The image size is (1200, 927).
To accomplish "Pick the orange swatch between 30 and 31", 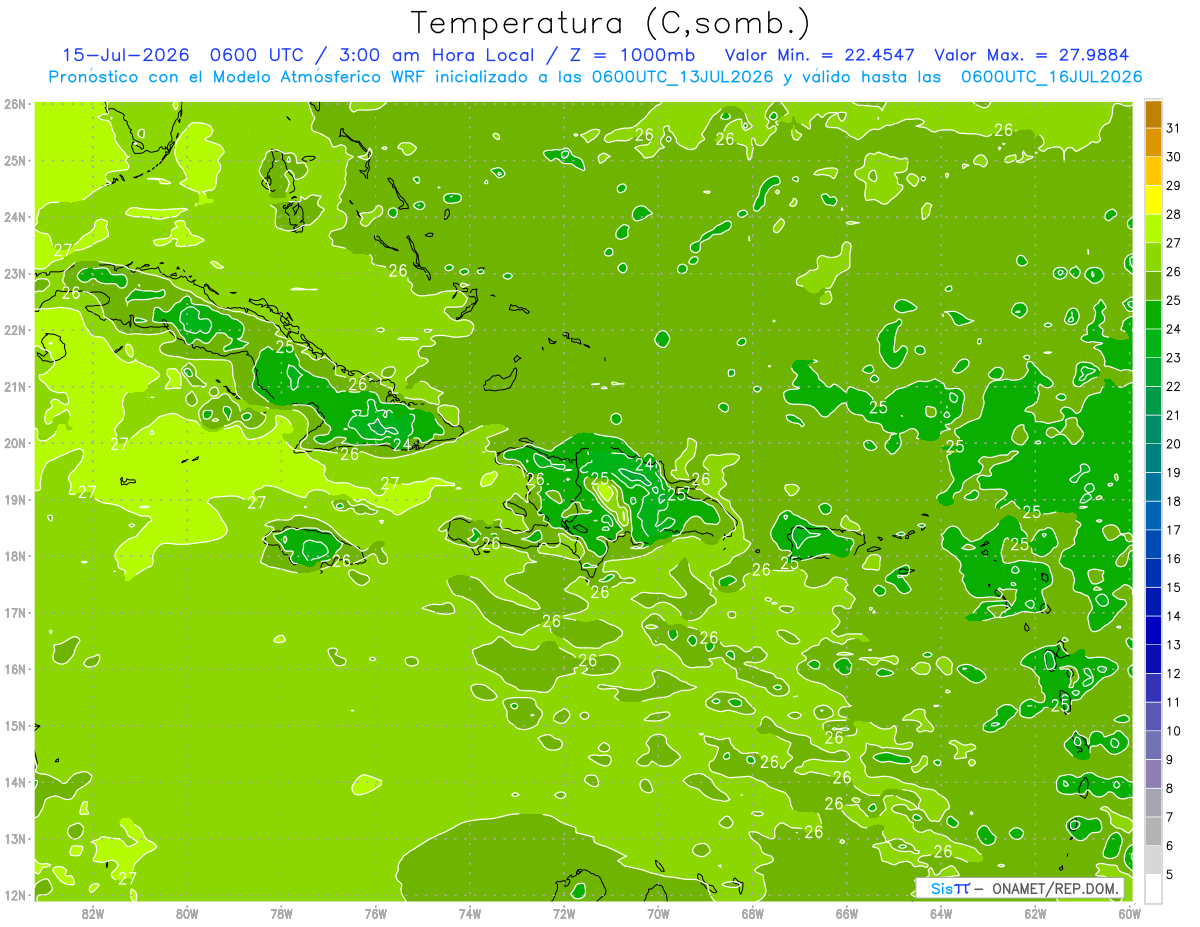I will click(x=1153, y=143).
